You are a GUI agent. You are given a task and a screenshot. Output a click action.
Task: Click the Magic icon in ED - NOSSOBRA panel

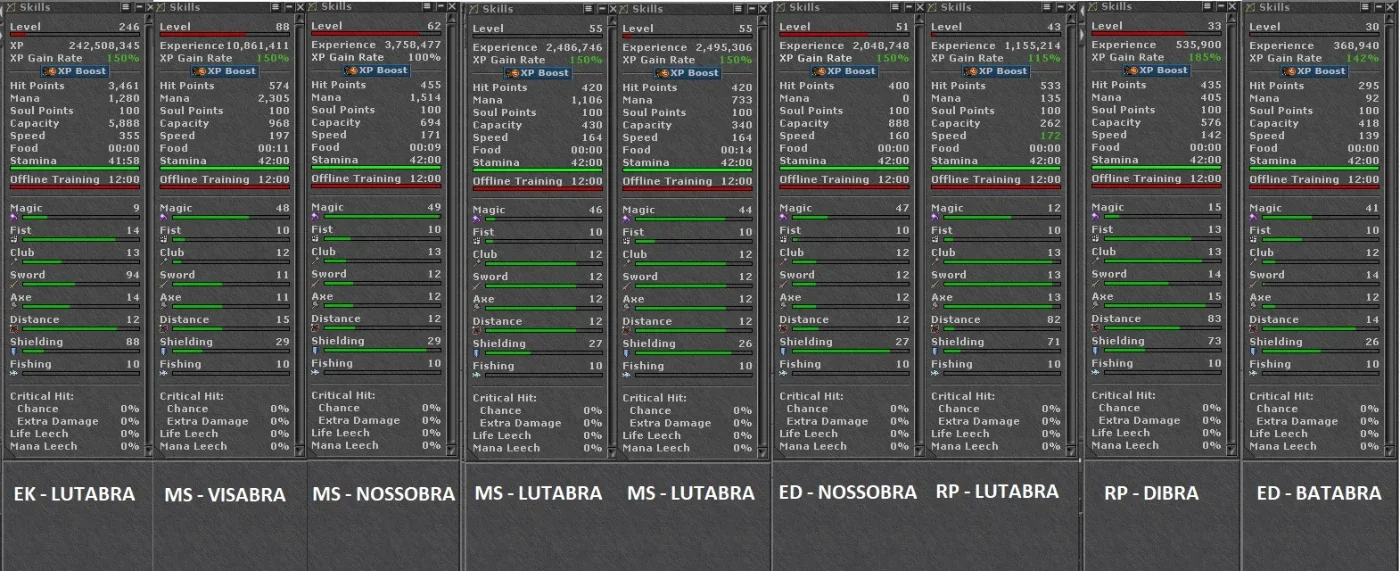783,217
